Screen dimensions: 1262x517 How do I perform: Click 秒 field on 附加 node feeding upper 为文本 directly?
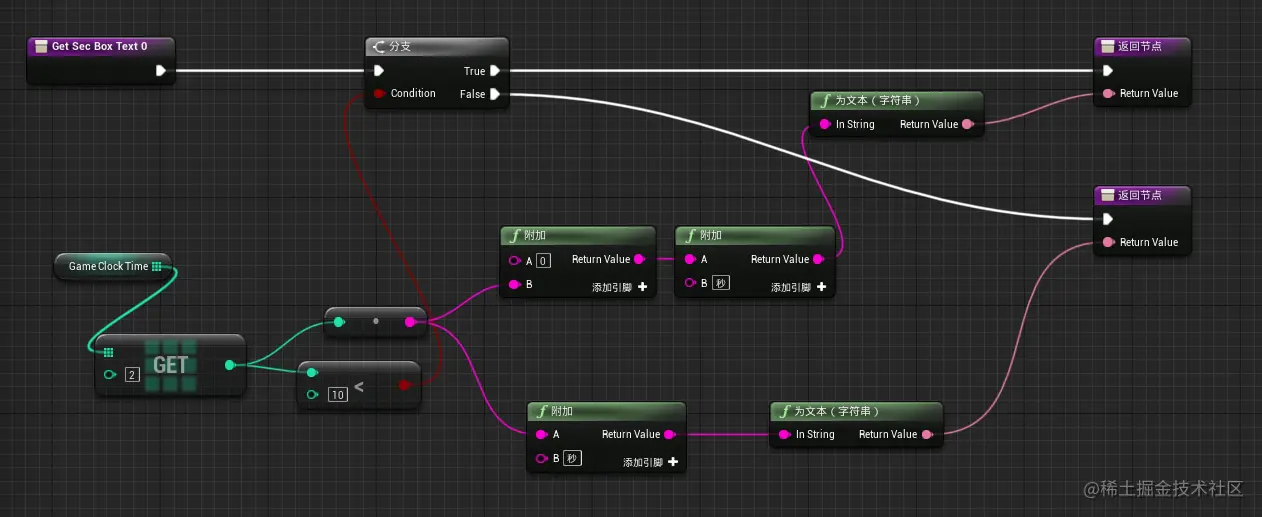tap(721, 283)
